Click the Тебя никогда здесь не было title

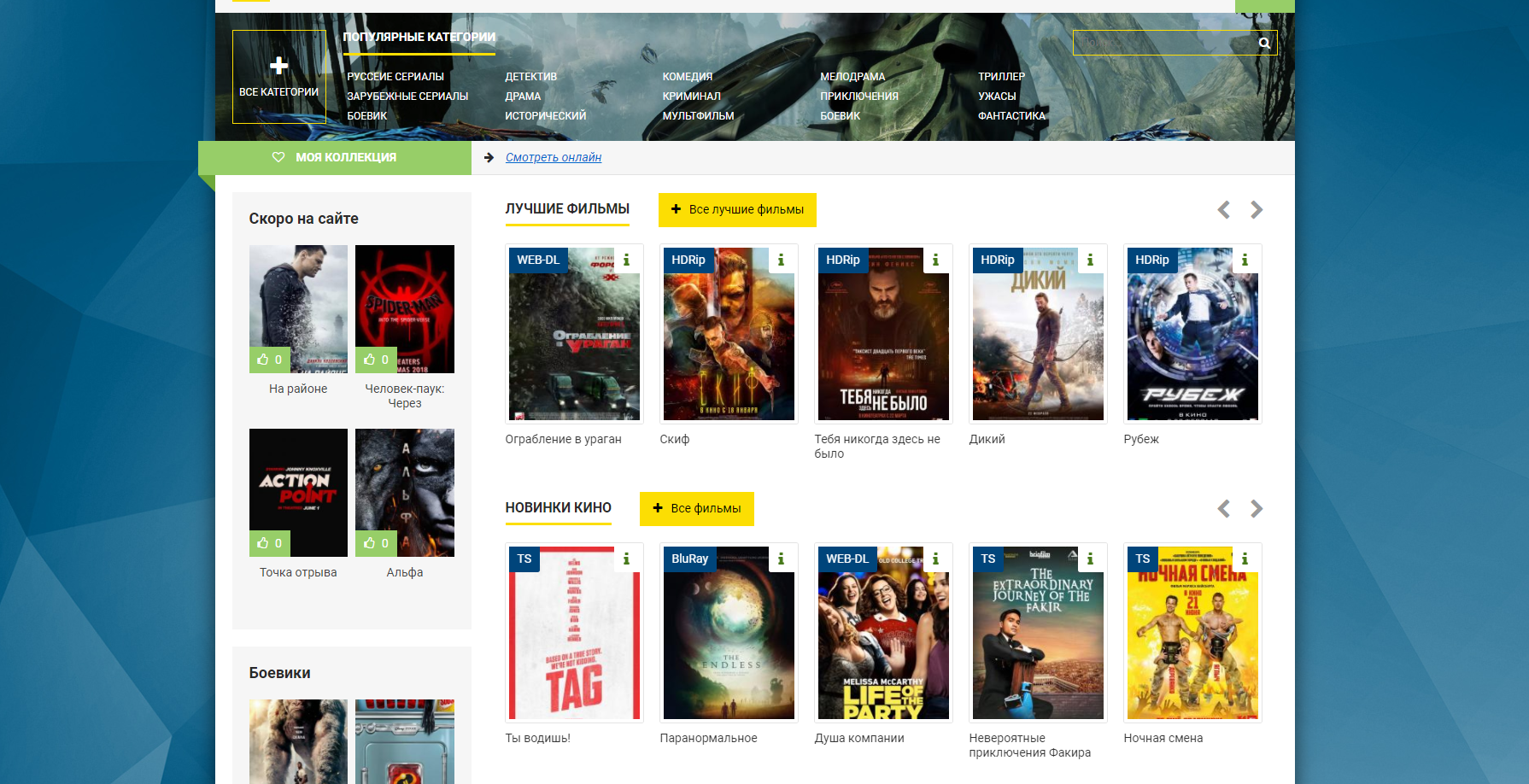pos(877,446)
